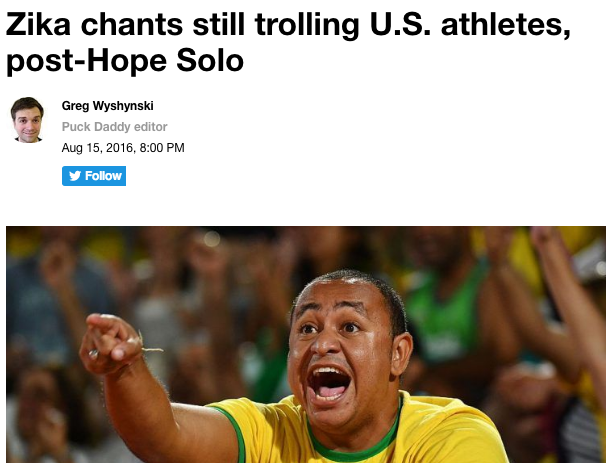Image resolution: width=608 pixels, height=463 pixels.
Task: Click the fan's pointing hand in the photo
Action: point(112,343)
